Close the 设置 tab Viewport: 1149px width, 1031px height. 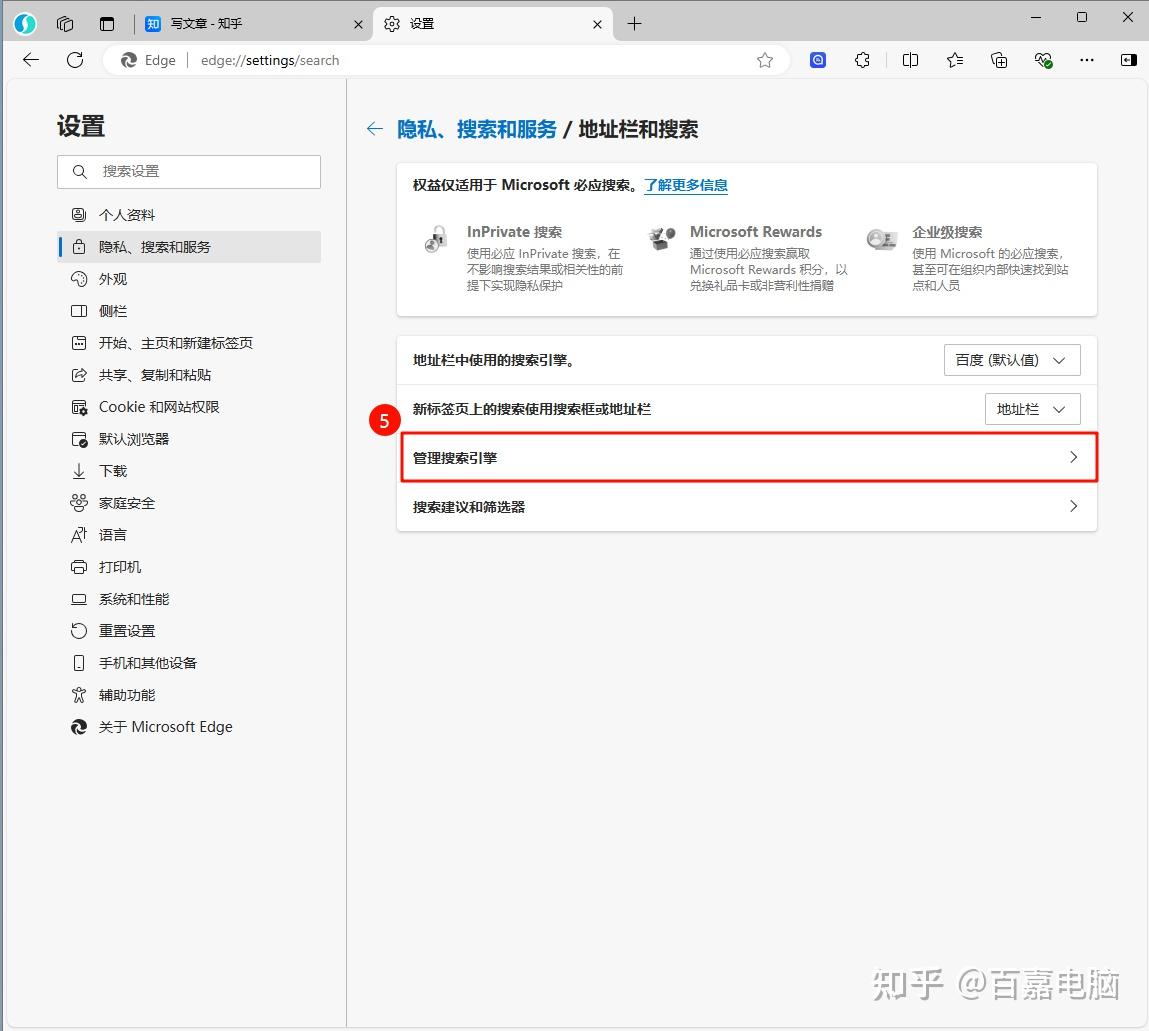coord(597,24)
